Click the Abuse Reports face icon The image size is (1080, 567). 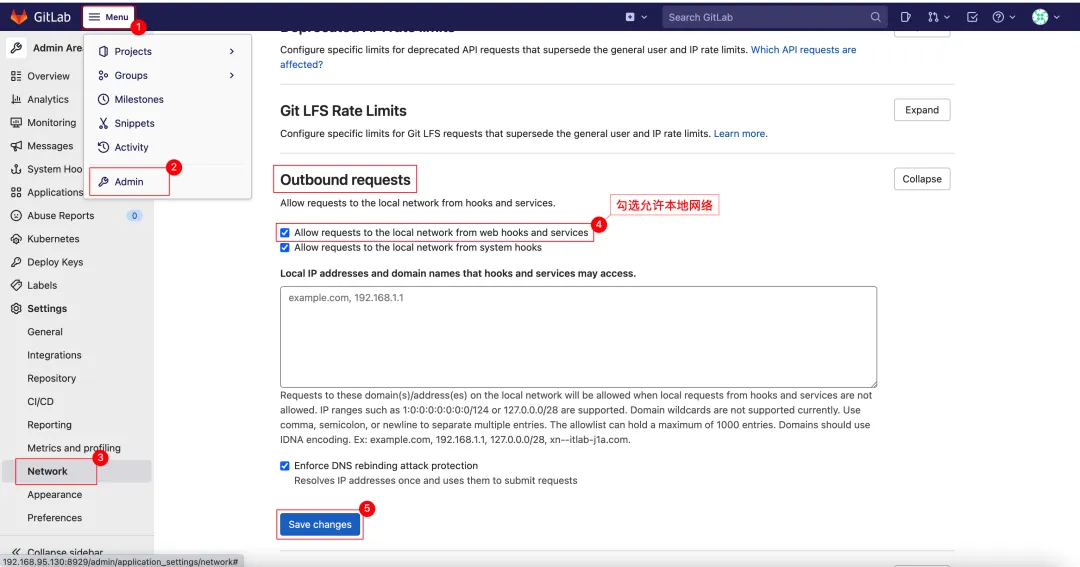pos(16,216)
